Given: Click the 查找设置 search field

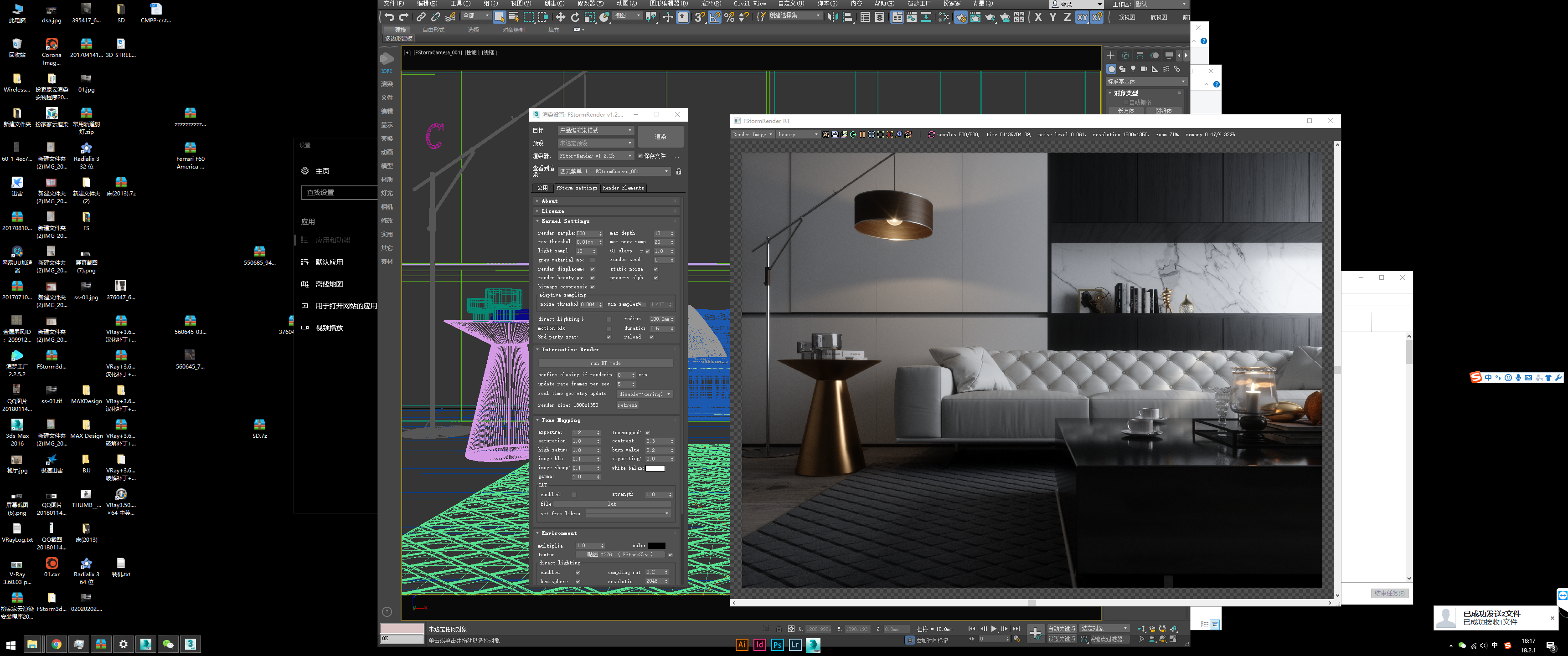Looking at the screenshot, I should 339,192.
